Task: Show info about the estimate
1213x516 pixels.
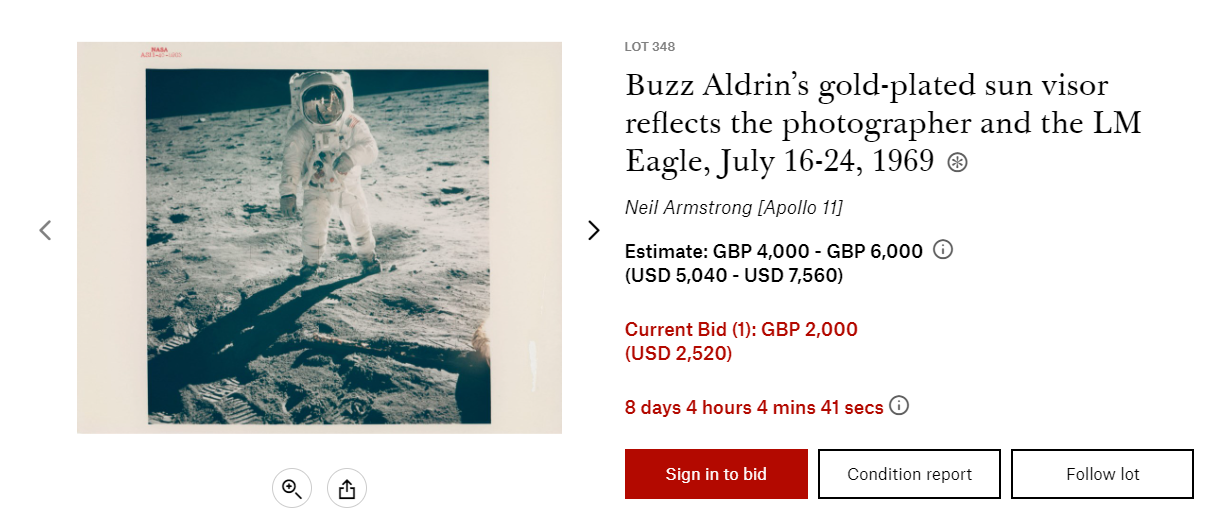Action: click(x=942, y=250)
